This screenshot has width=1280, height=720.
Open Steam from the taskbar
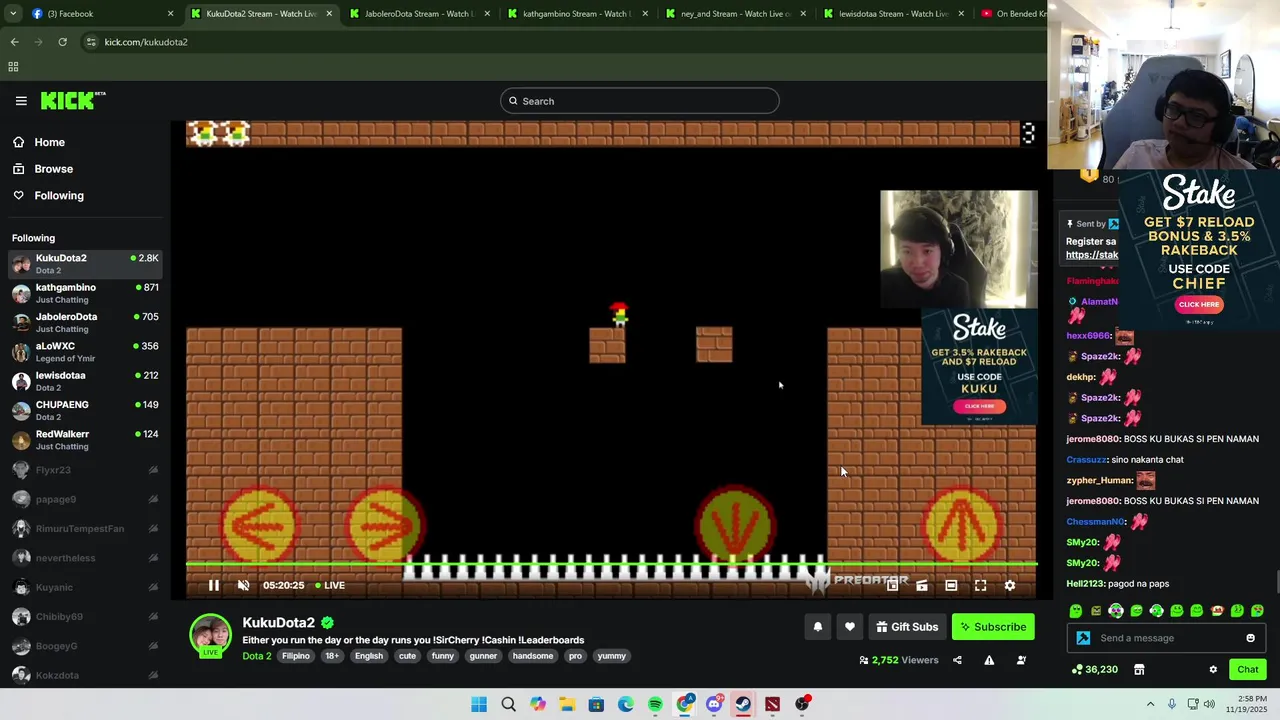[x=743, y=704]
